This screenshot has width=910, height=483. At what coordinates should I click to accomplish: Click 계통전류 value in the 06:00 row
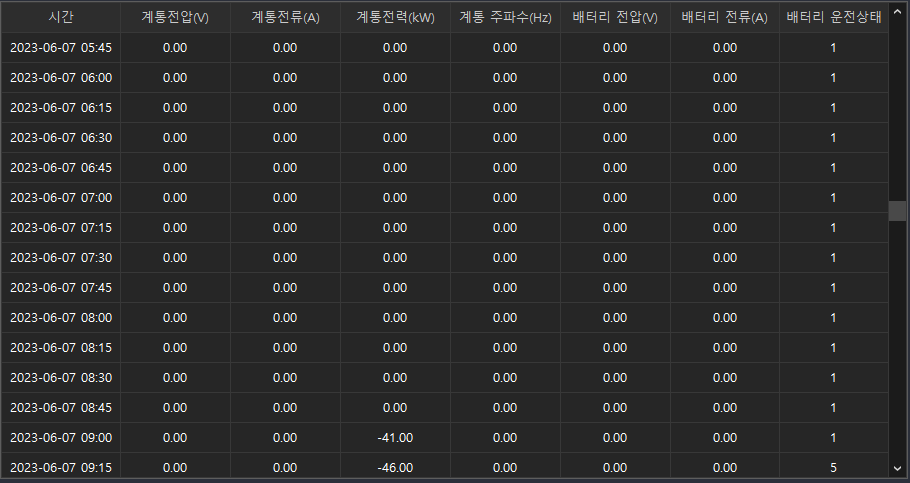click(286, 78)
